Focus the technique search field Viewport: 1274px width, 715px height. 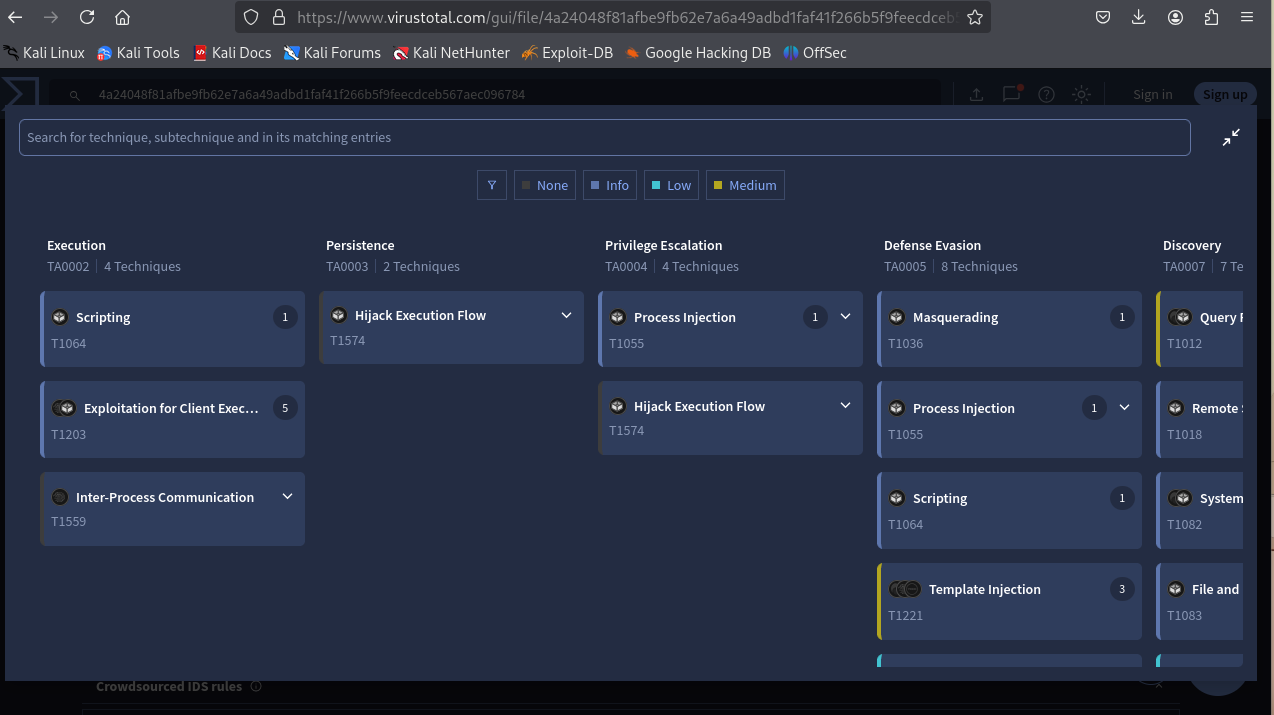click(x=604, y=137)
